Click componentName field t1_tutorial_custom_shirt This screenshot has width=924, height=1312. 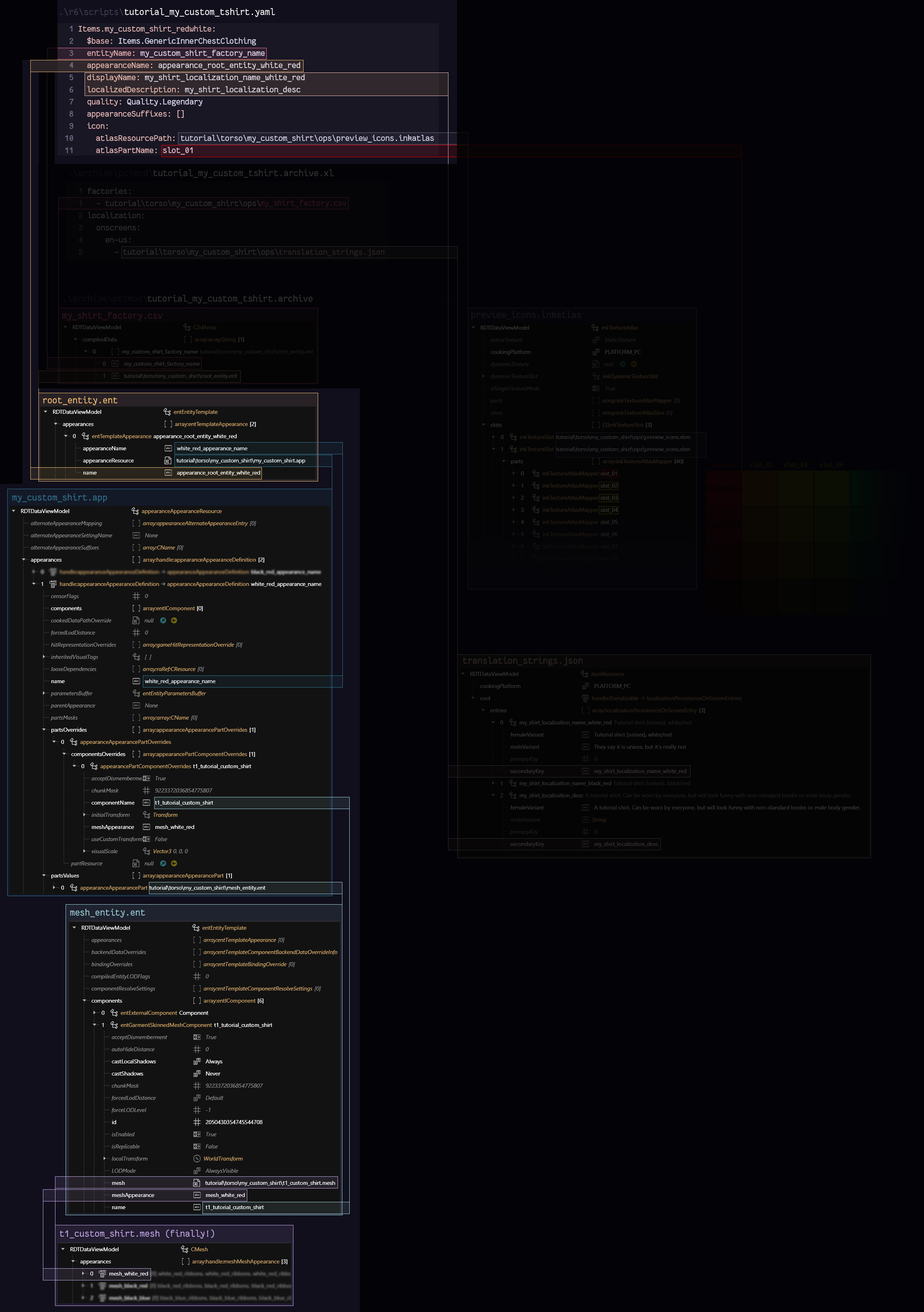[x=184, y=803]
